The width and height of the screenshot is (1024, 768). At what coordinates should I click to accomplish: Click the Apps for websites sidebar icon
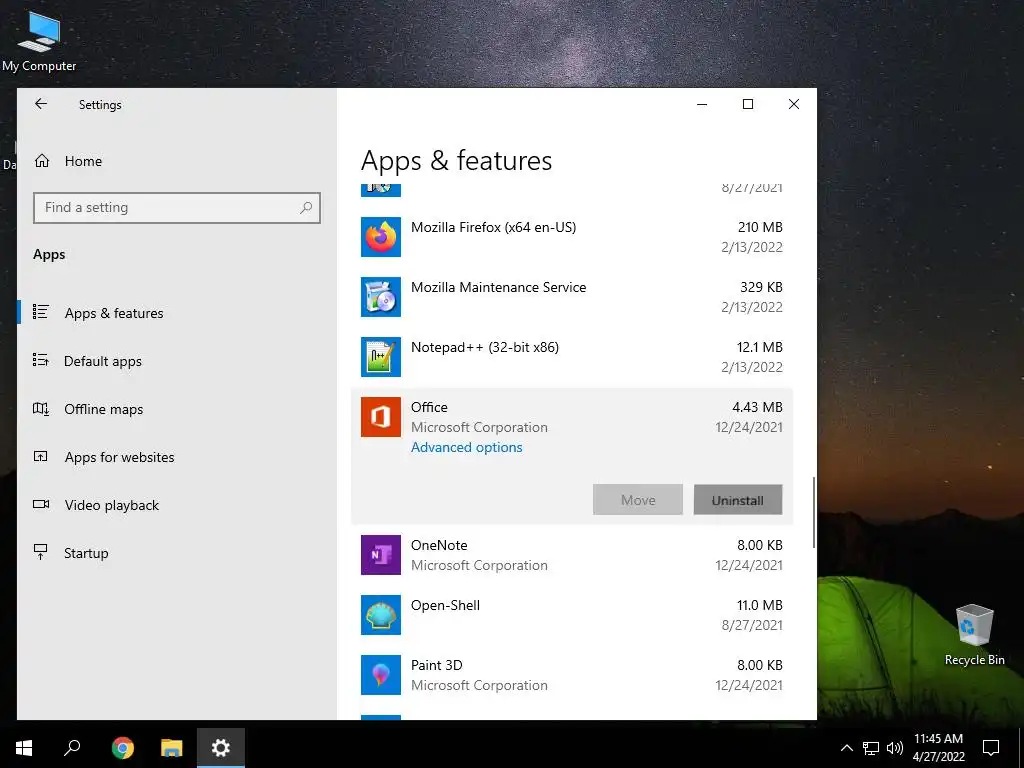40,456
